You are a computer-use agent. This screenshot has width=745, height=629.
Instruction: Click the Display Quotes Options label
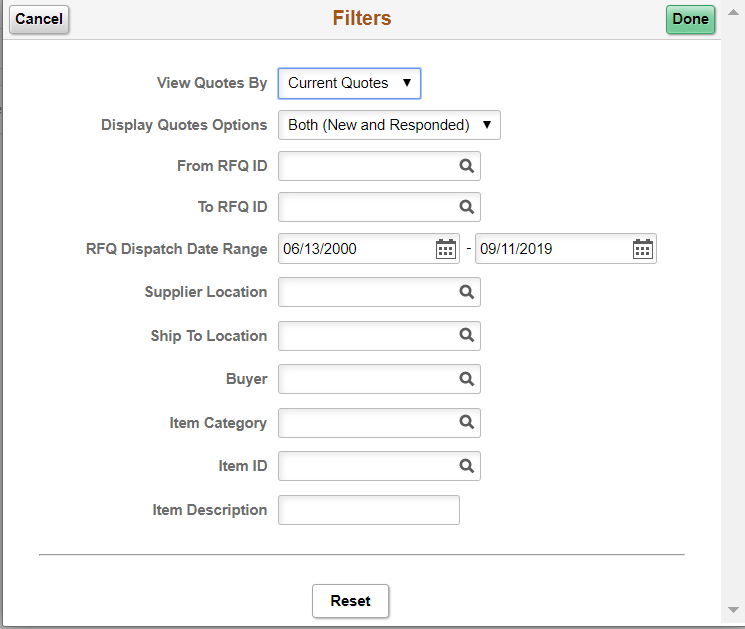click(x=184, y=125)
